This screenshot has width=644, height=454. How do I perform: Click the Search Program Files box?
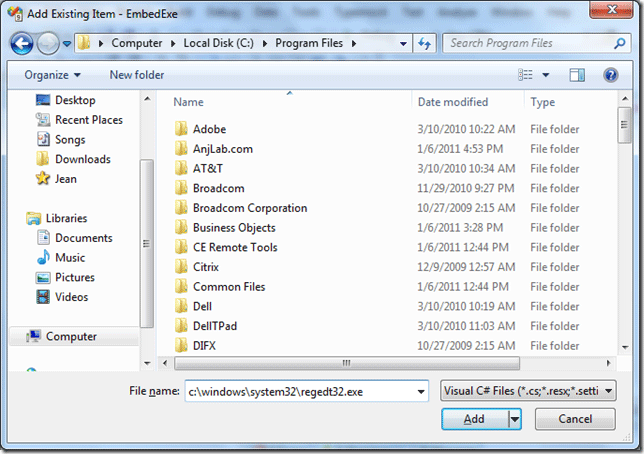pyautogui.click(x=537, y=43)
